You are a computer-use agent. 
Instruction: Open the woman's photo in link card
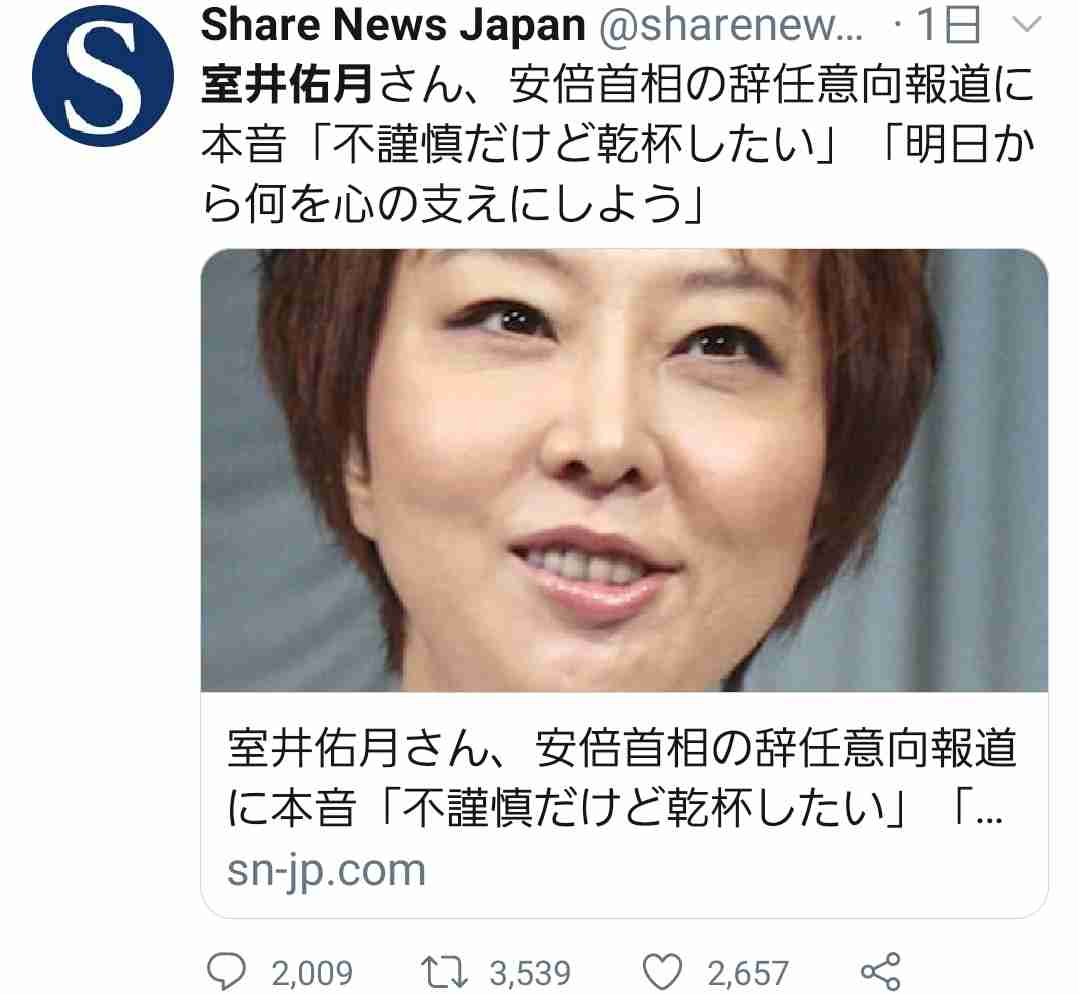click(x=624, y=470)
